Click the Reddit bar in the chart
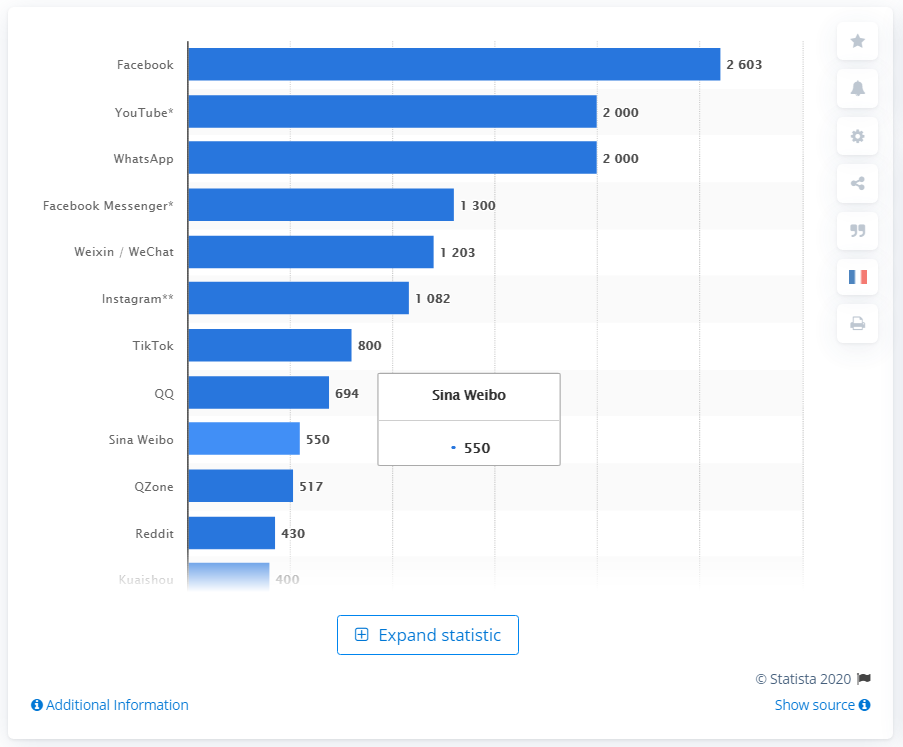Viewport: 903px width, 747px height. point(232,533)
